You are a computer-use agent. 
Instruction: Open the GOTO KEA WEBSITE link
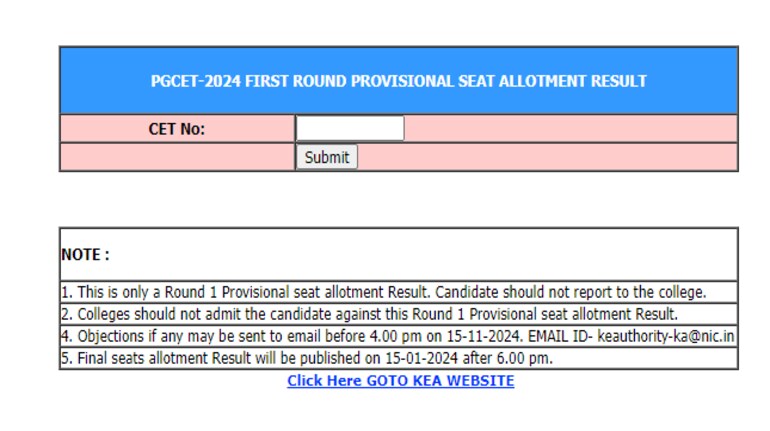pos(400,381)
